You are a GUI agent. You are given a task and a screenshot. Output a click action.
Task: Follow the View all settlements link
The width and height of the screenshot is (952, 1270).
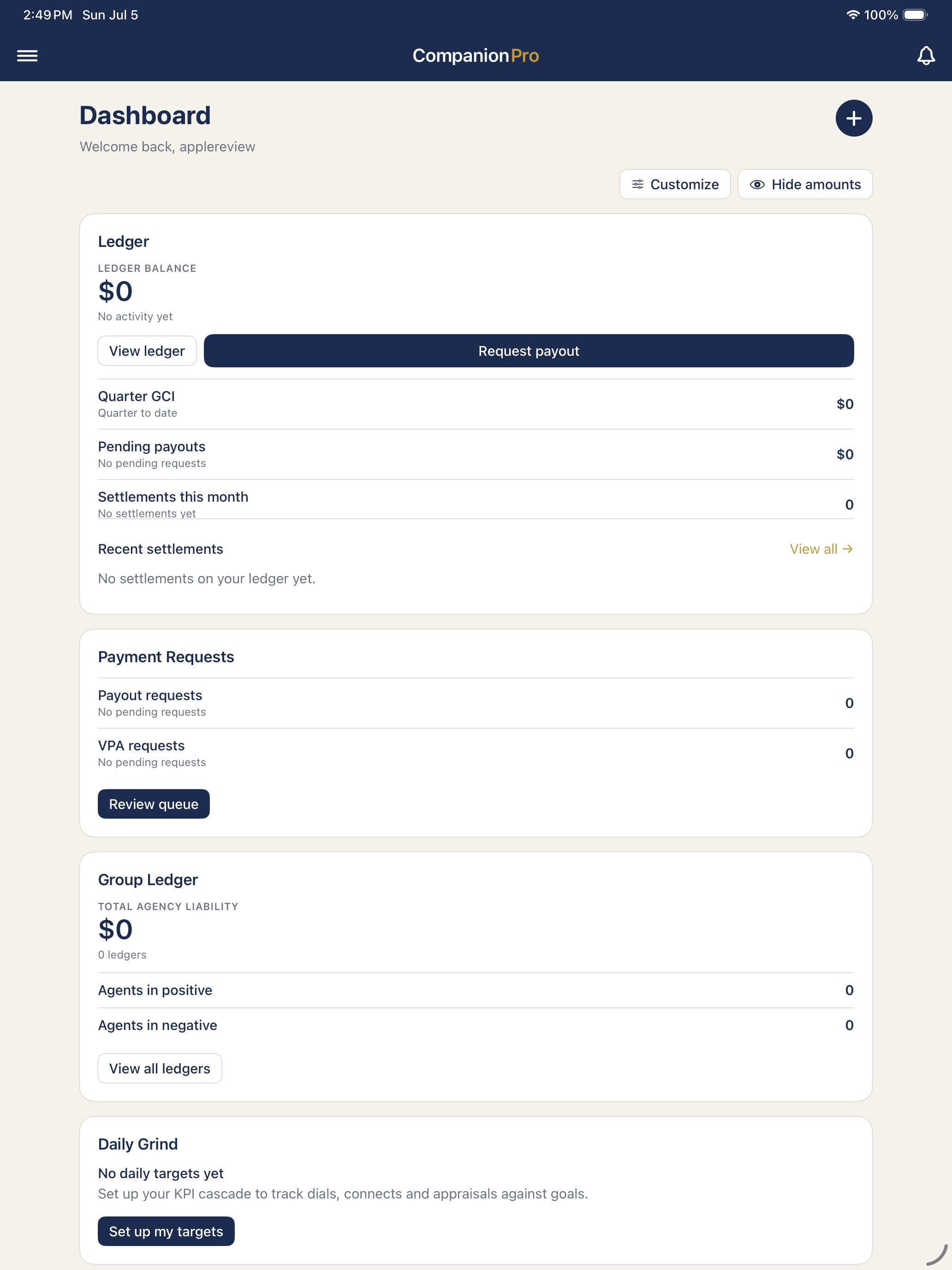821,549
